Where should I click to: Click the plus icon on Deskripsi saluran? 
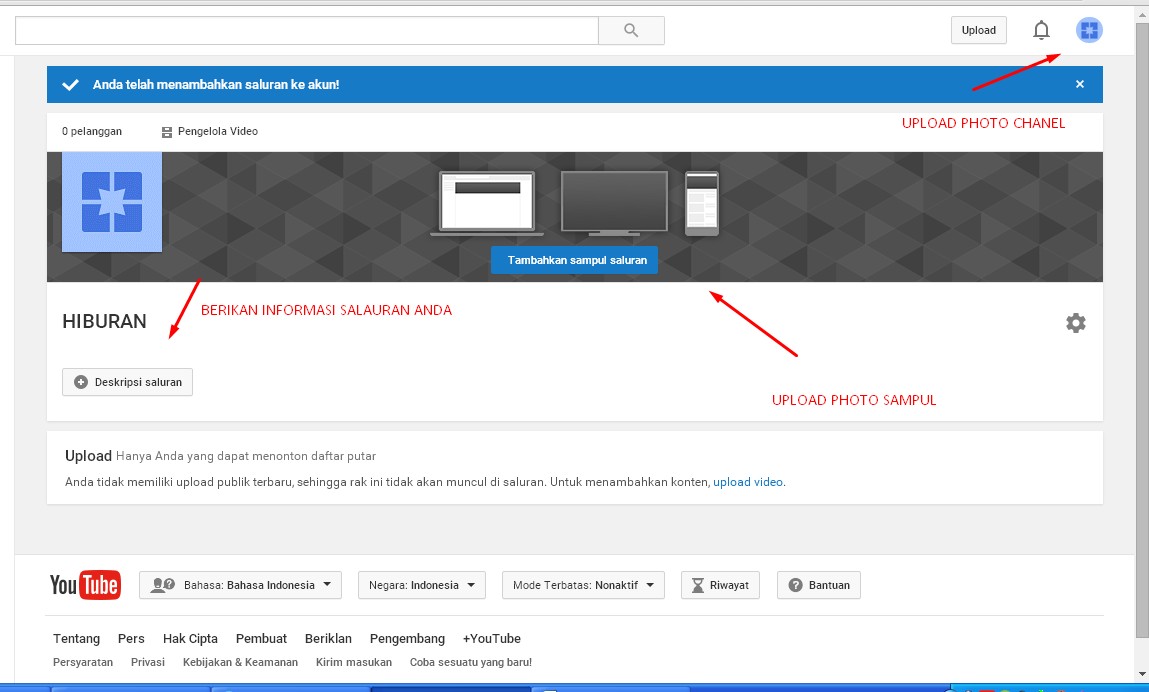pyautogui.click(x=81, y=382)
